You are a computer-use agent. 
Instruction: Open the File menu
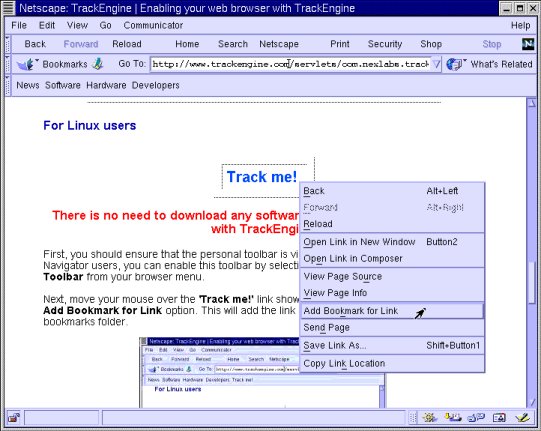pyautogui.click(x=19, y=25)
